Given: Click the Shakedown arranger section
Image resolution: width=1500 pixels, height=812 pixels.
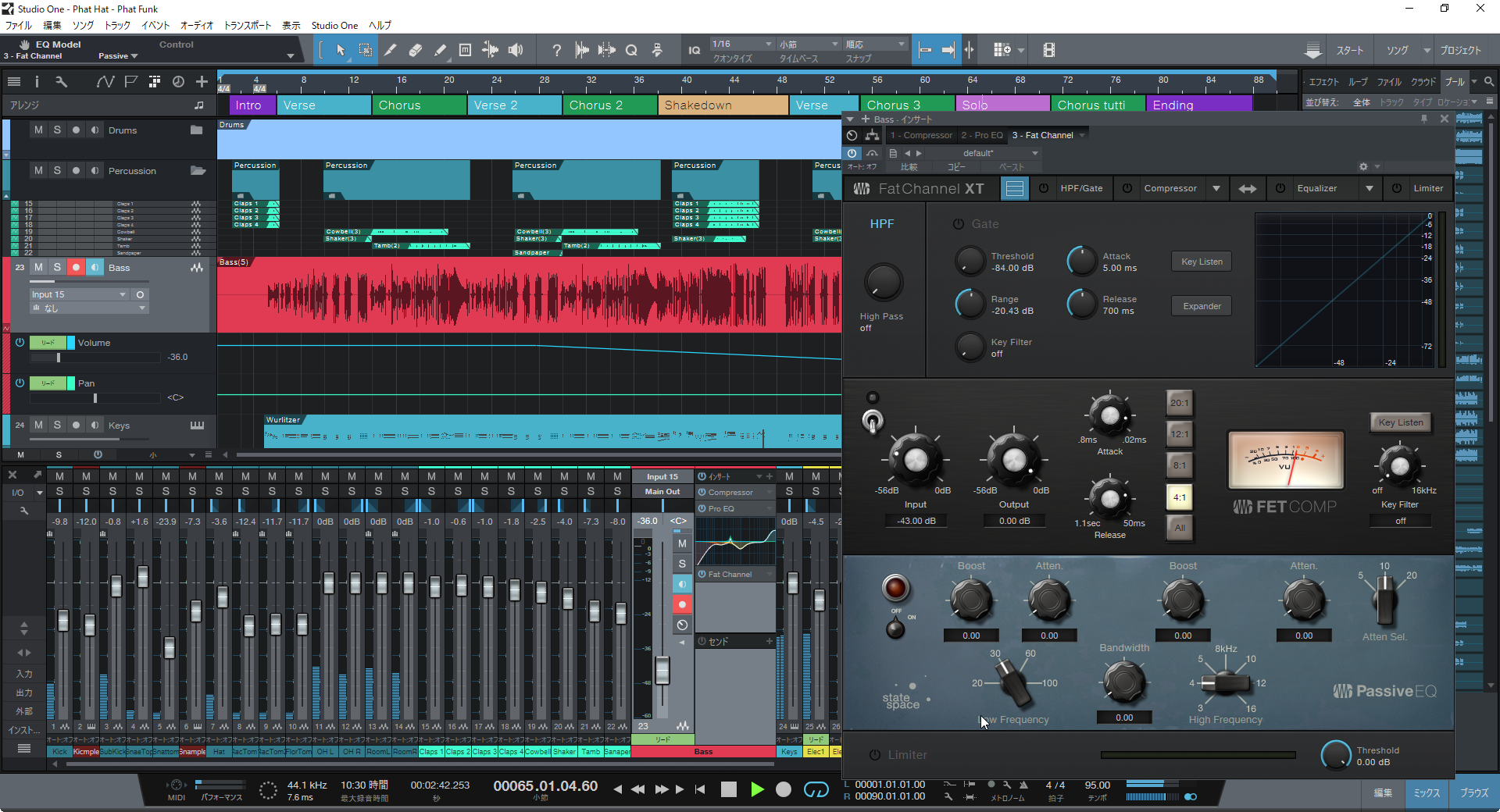Looking at the screenshot, I should pyautogui.click(x=723, y=105).
